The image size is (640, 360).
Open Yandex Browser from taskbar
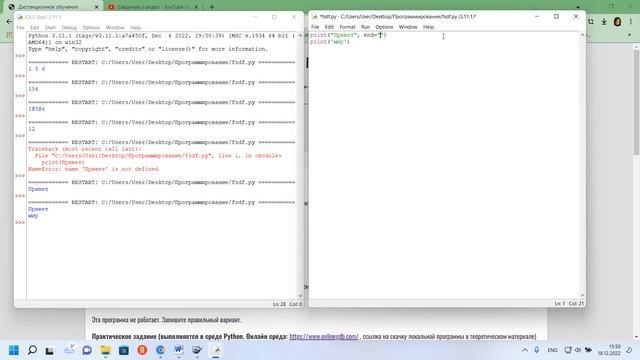[142, 350]
